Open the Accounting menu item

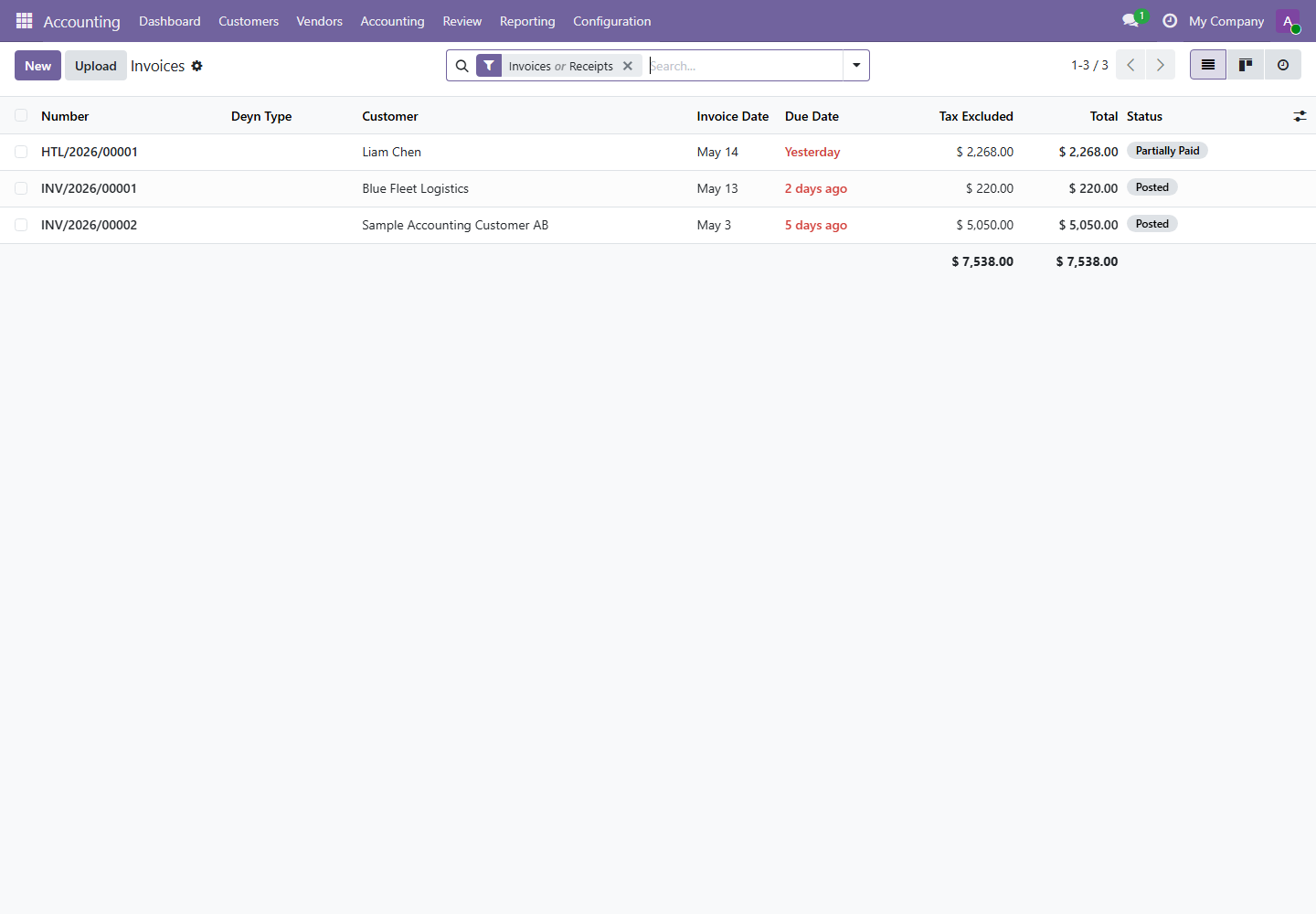click(x=392, y=21)
